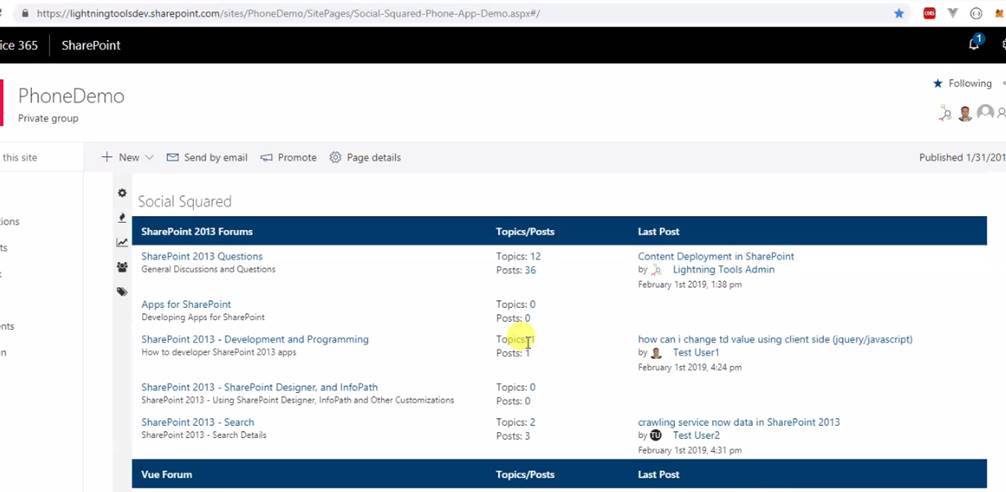Screen dimensions: 1006x492
Task: Open crawling service now data post
Action: click(738, 422)
